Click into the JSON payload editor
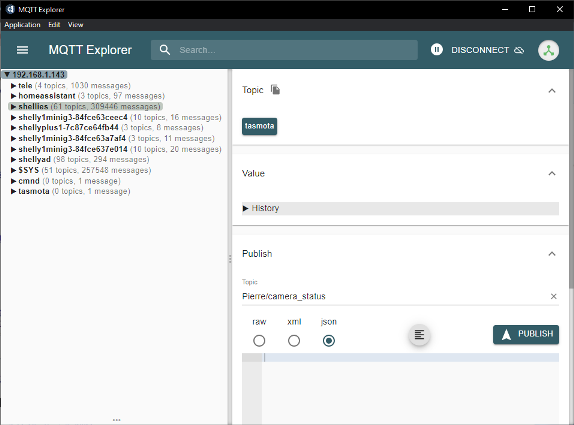 click(x=410, y=388)
